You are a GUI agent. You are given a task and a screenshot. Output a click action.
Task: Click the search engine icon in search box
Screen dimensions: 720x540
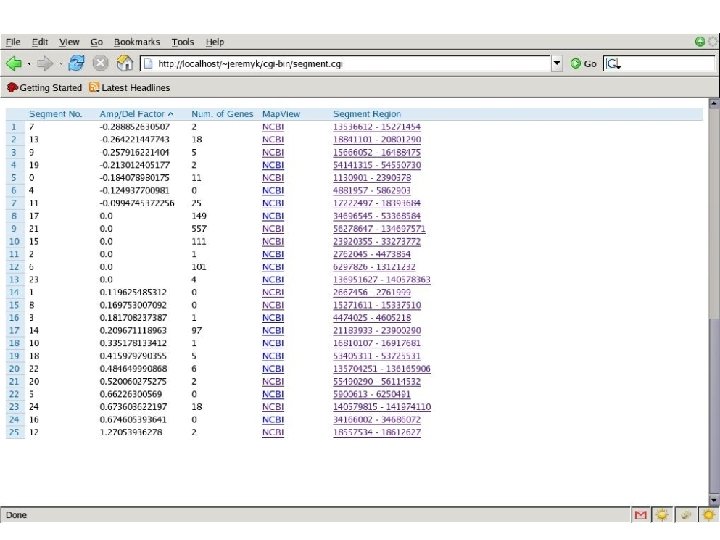[613, 63]
